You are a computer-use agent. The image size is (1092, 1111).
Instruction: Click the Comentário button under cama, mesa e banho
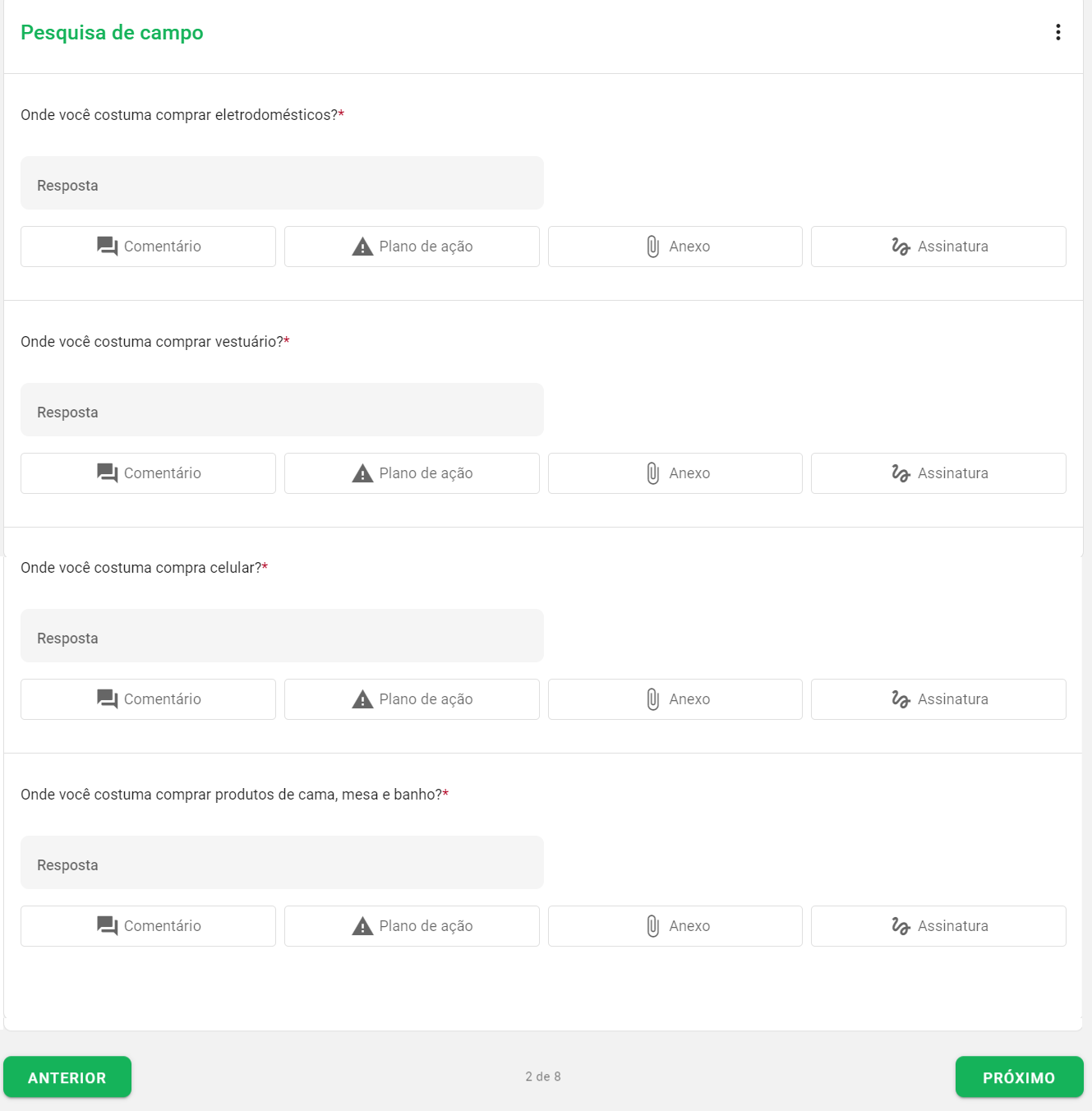pyautogui.click(x=148, y=925)
